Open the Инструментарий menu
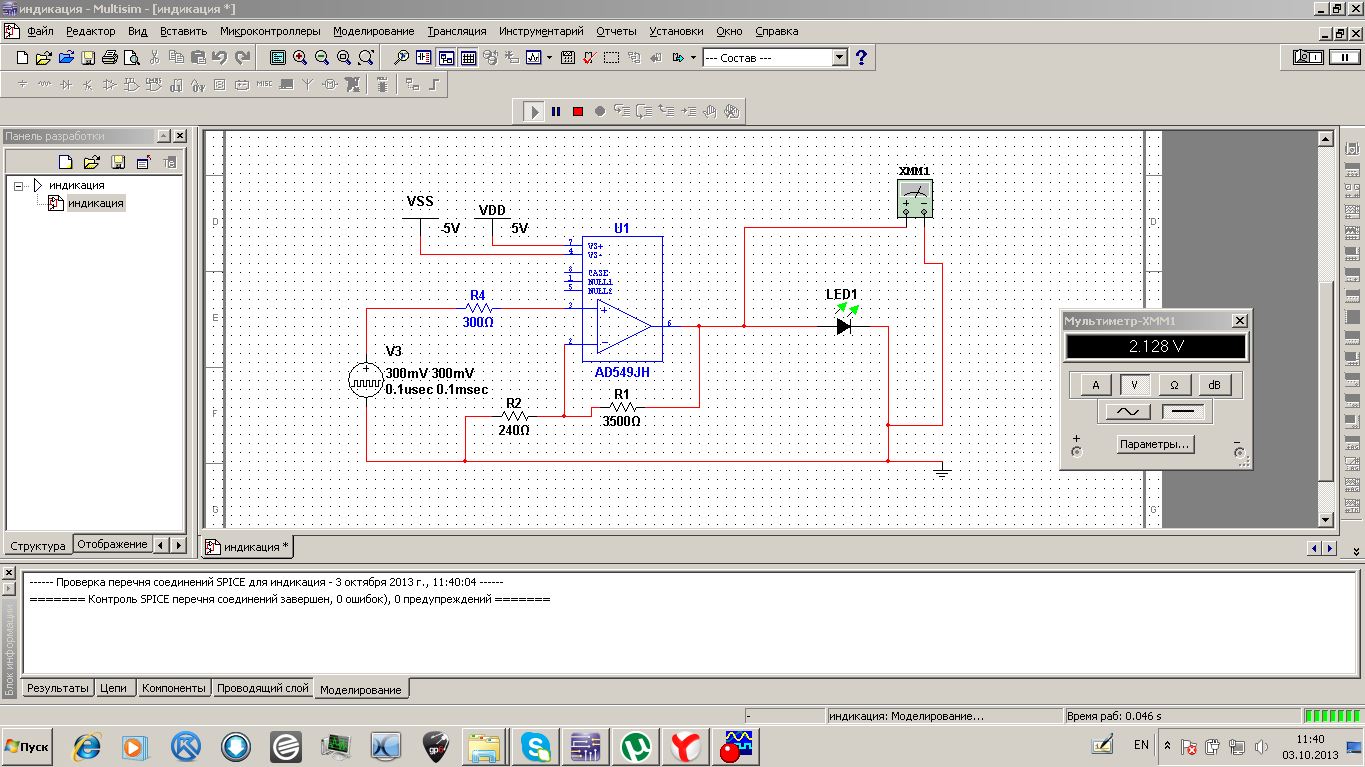The image size is (1365, 767). point(541,31)
